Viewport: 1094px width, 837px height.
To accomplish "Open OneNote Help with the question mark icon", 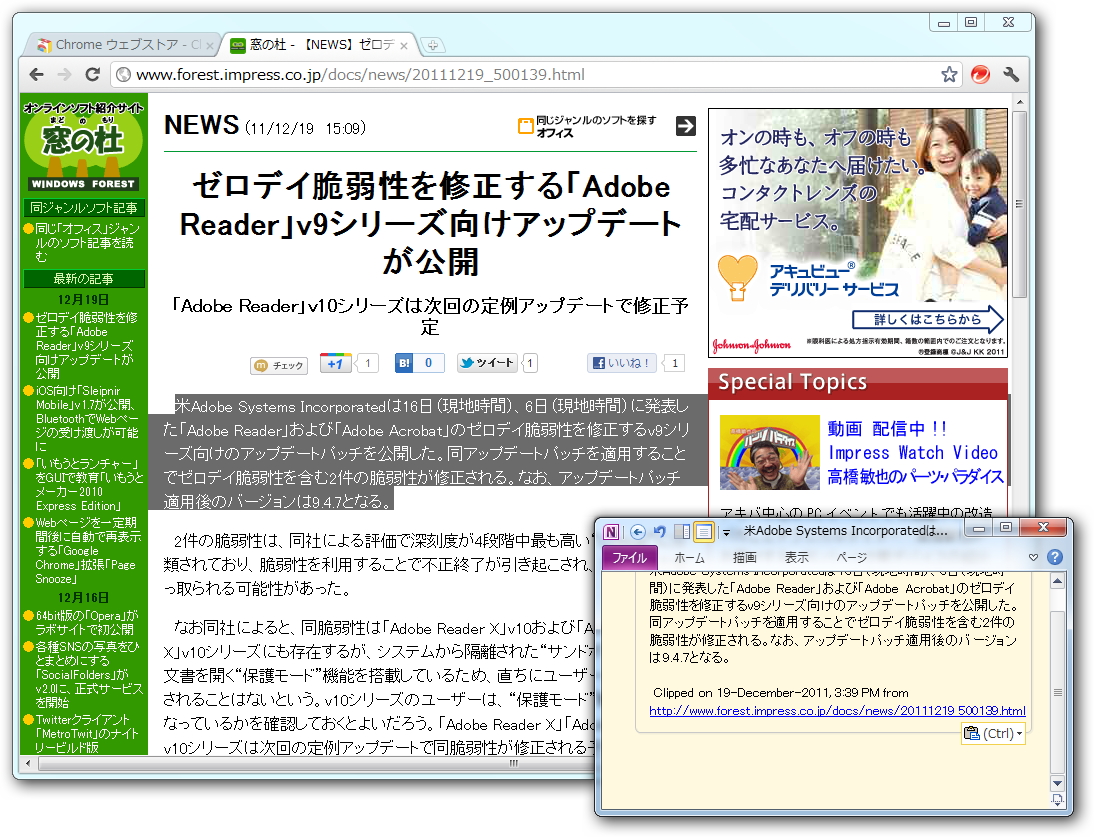I will tap(1056, 557).
